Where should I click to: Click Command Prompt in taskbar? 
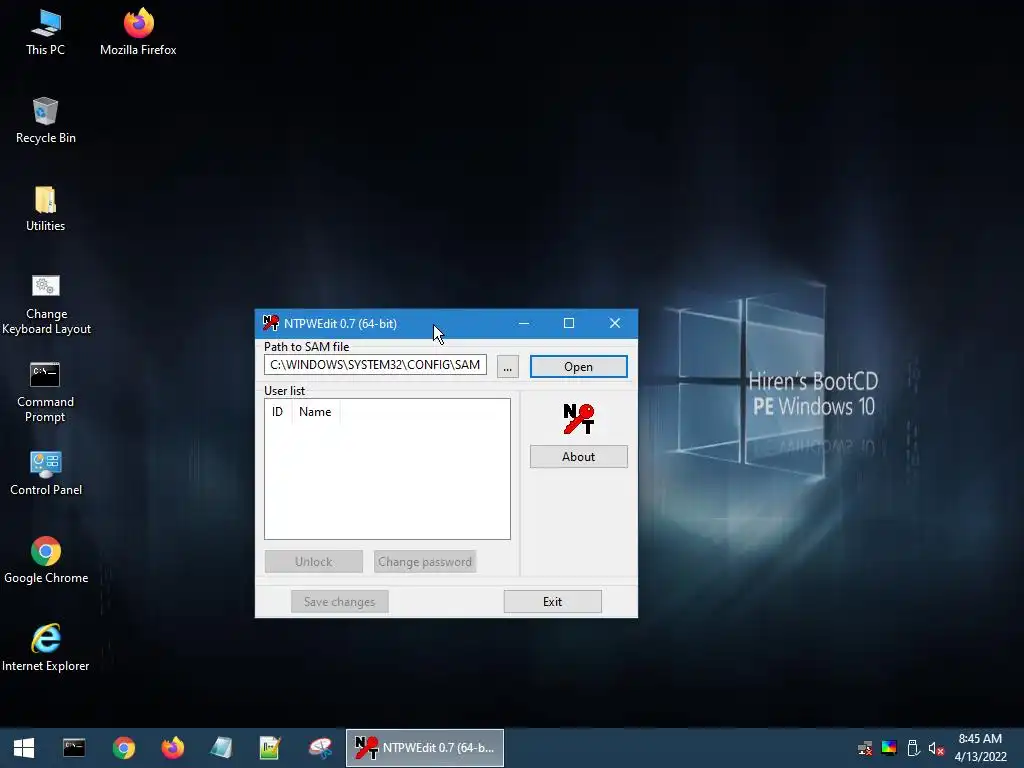point(74,748)
